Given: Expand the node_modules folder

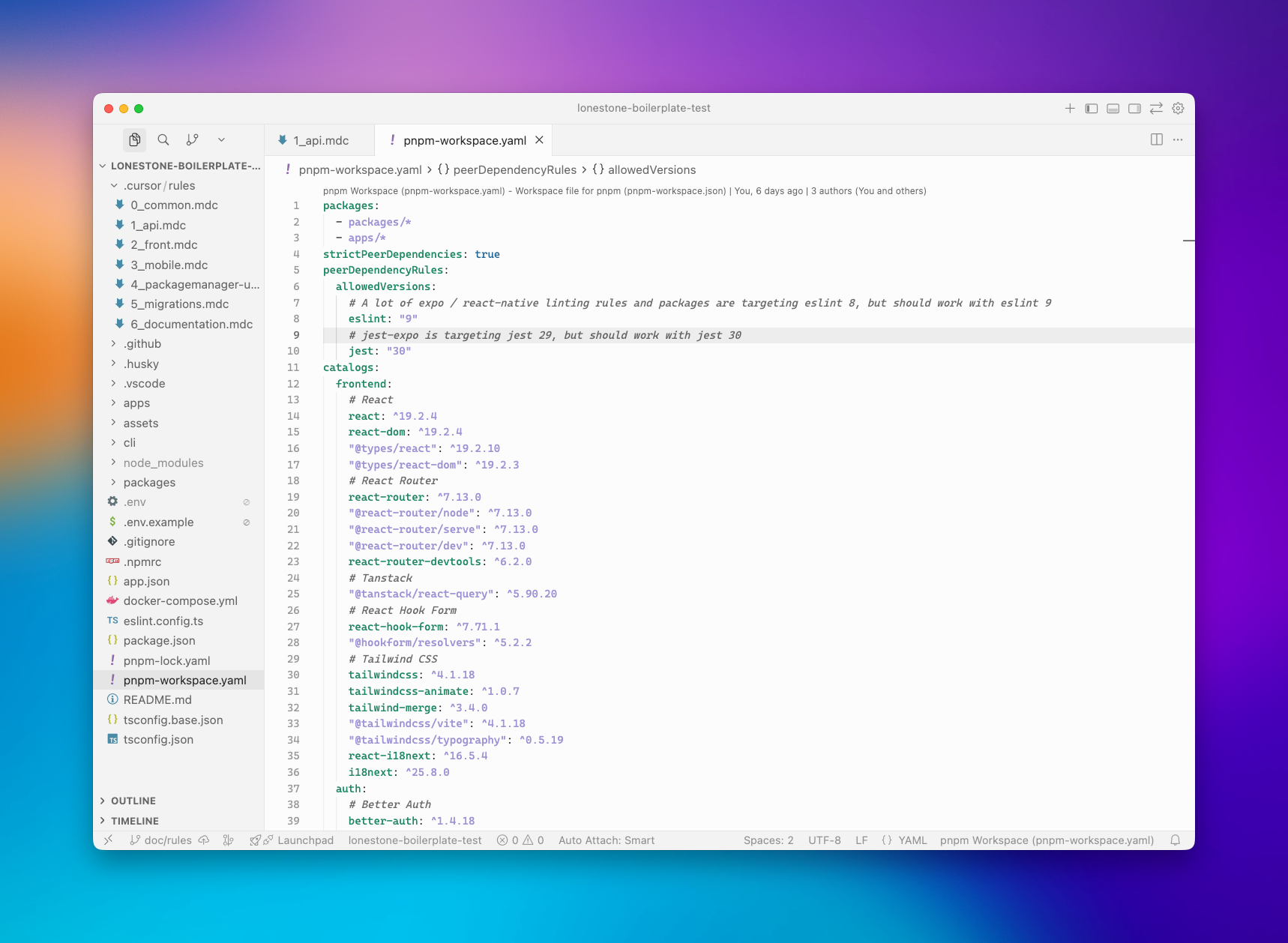Looking at the screenshot, I should pos(163,463).
